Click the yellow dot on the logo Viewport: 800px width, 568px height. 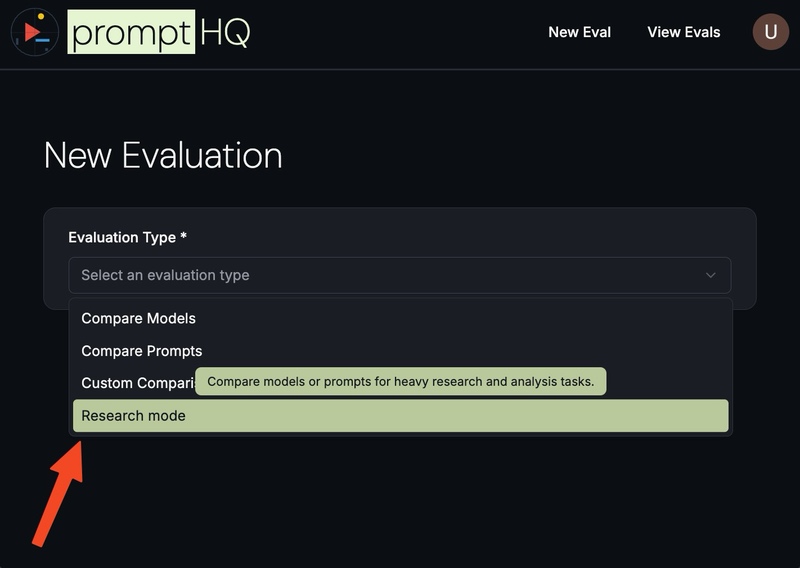click(41, 16)
